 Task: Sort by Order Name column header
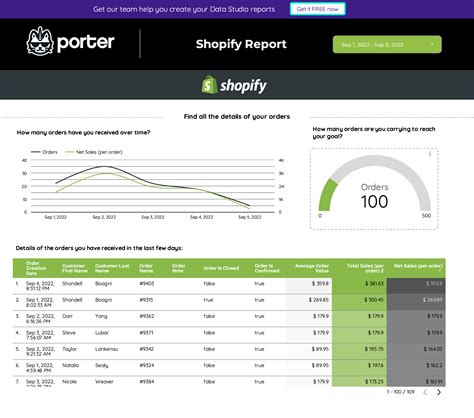tap(146, 268)
